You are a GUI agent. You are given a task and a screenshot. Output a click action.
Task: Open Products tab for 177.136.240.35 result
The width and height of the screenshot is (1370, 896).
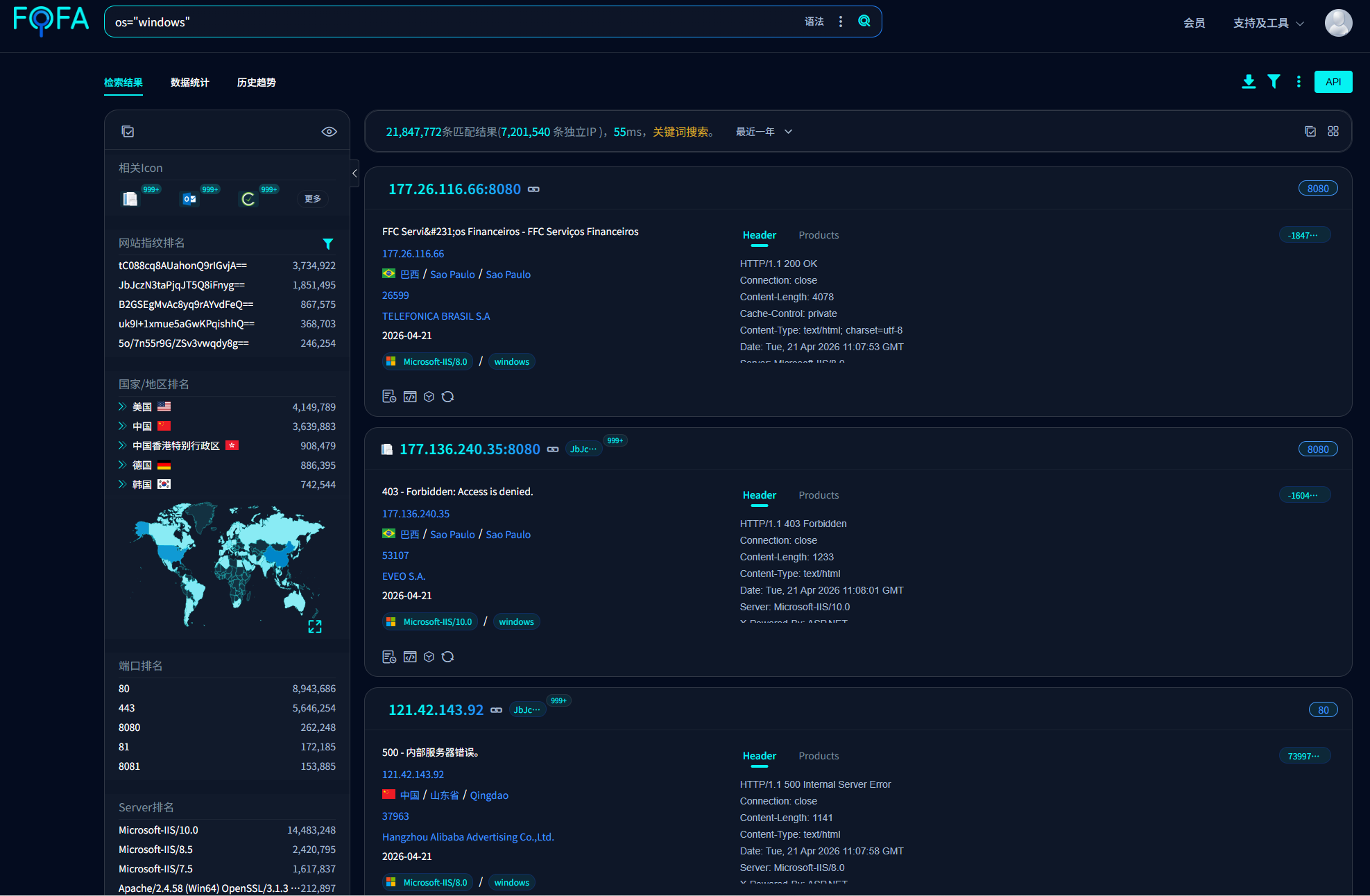click(x=819, y=496)
